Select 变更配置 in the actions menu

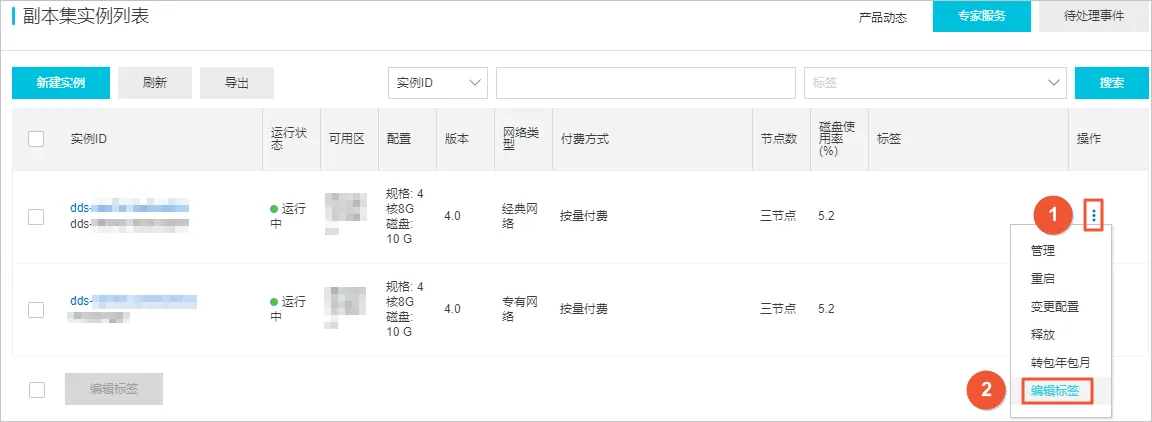point(1054,306)
